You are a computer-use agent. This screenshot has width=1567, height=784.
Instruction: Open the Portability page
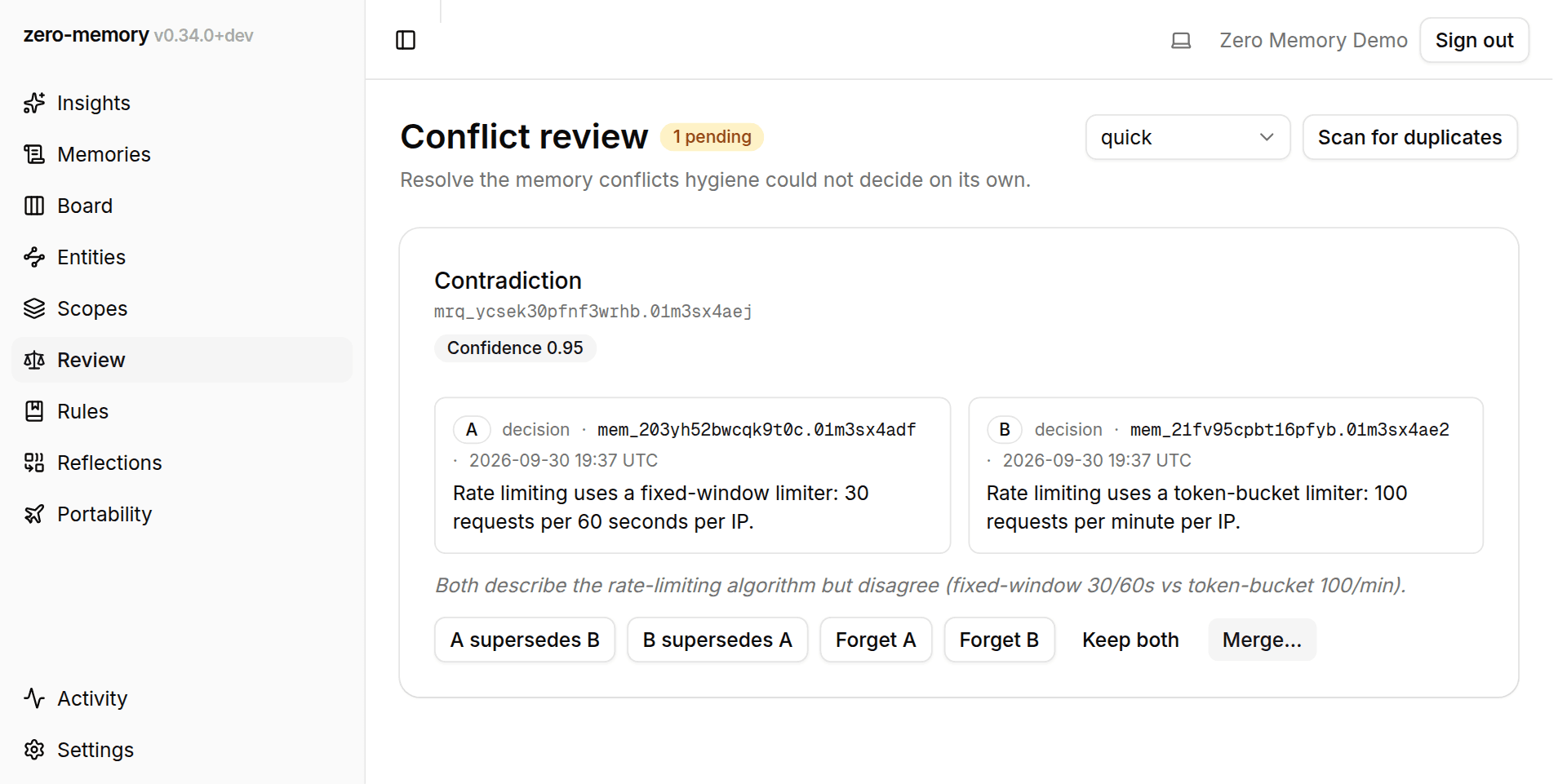[182, 514]
